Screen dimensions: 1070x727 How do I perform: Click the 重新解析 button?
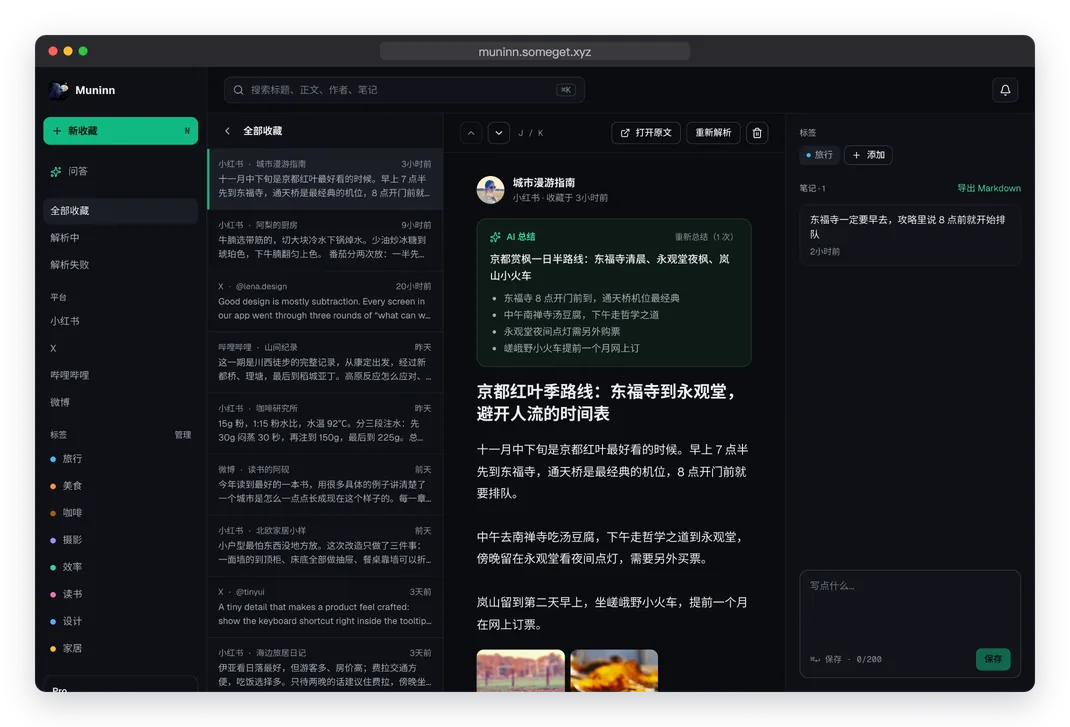712,133
